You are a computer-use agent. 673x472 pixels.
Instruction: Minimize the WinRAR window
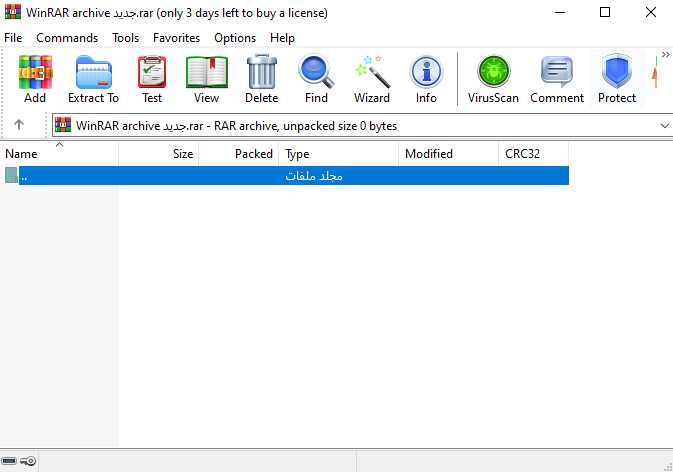560,12
